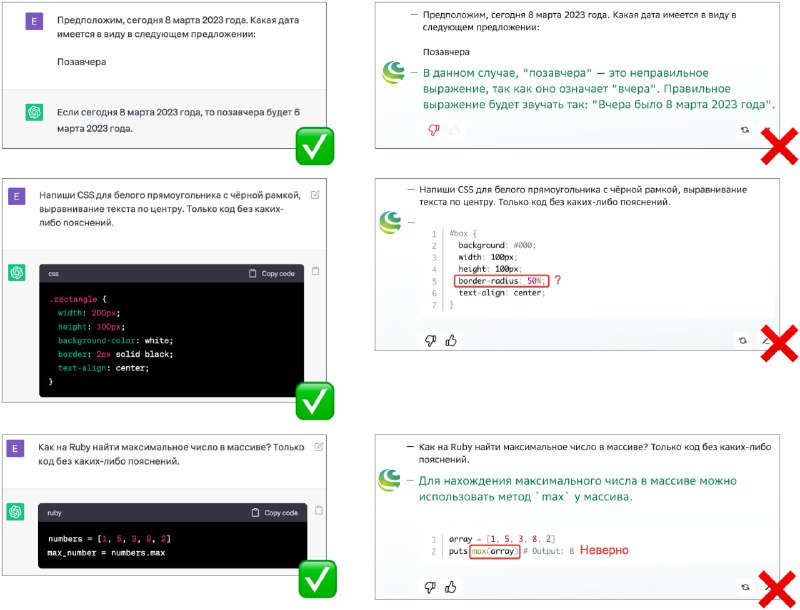Screen dimensions: 800x610
Task: Click 'text-align: center;' in the GigaChat #box code
Action: pos(502,293)
